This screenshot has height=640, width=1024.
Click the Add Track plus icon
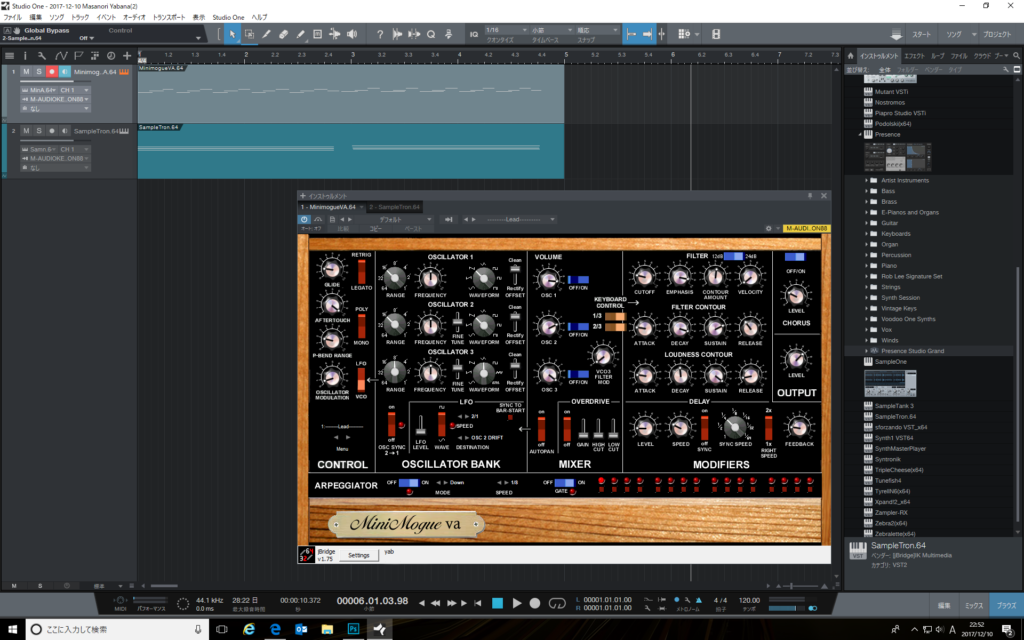click(x=125, y=56)
